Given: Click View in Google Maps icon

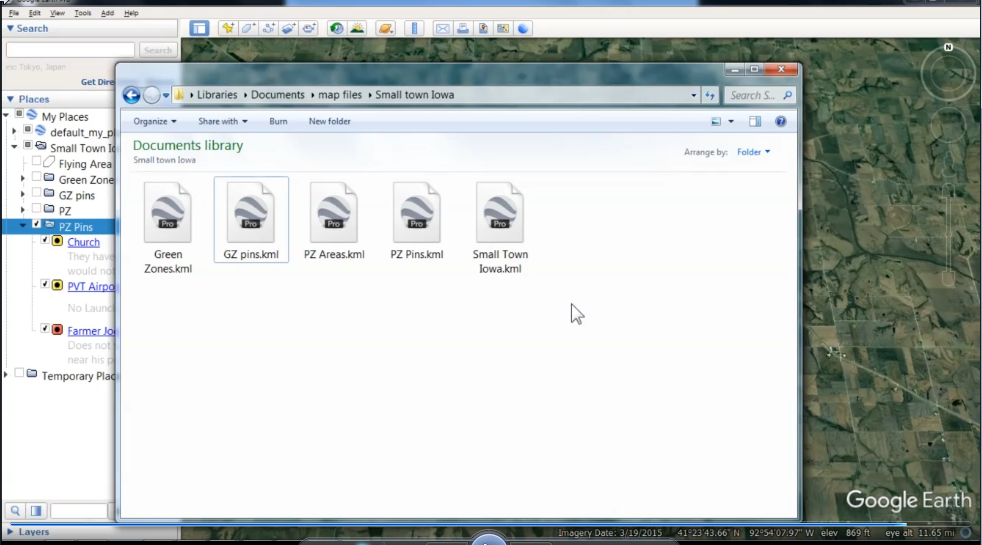Looking at the screenshot, I should point(503,28).
